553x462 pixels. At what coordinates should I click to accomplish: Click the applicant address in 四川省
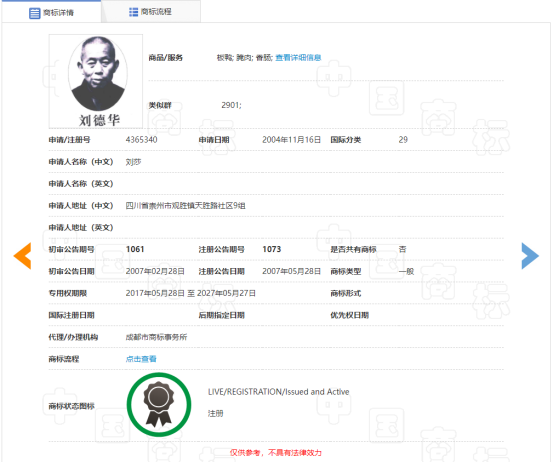point(186,206)
